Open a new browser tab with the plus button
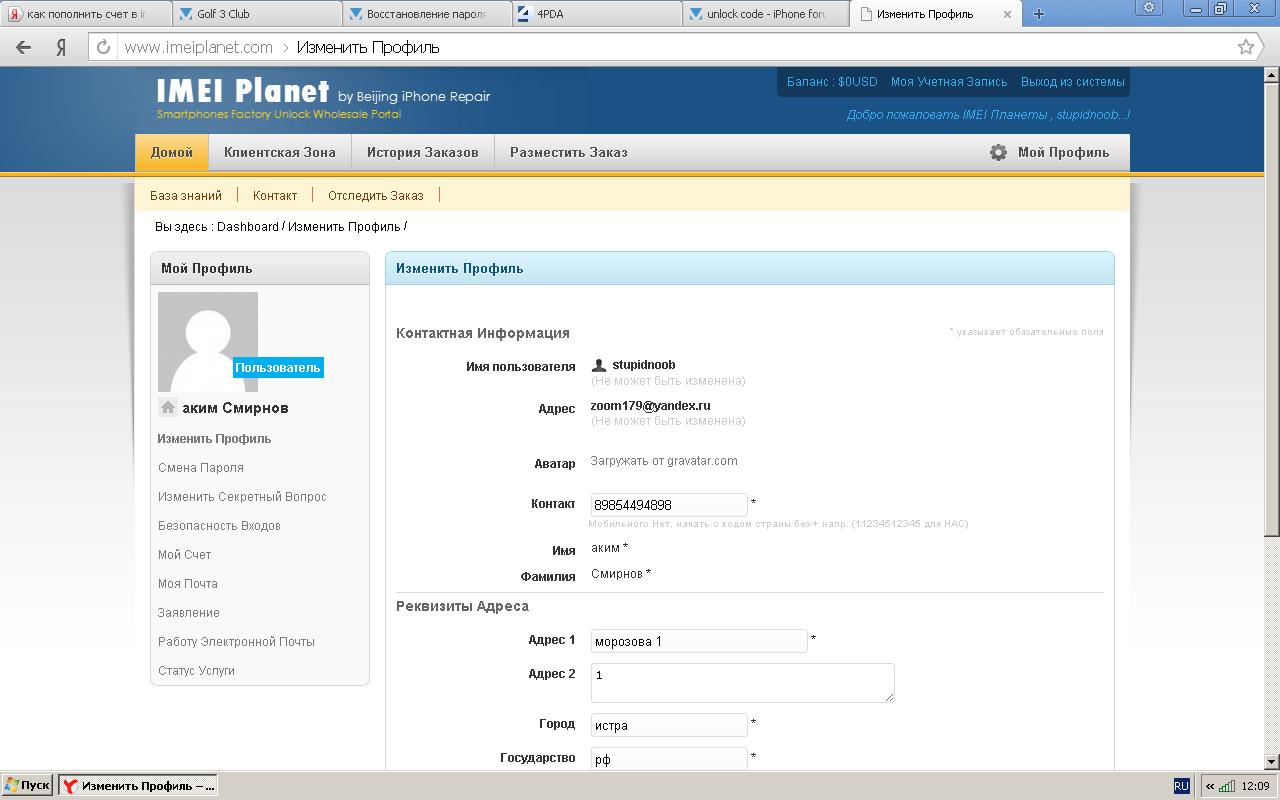 pos(1039,14)
